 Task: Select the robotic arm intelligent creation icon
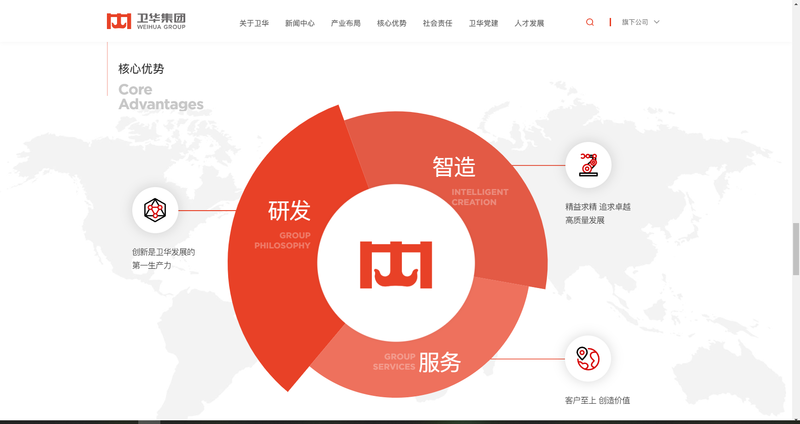[588, 165]
